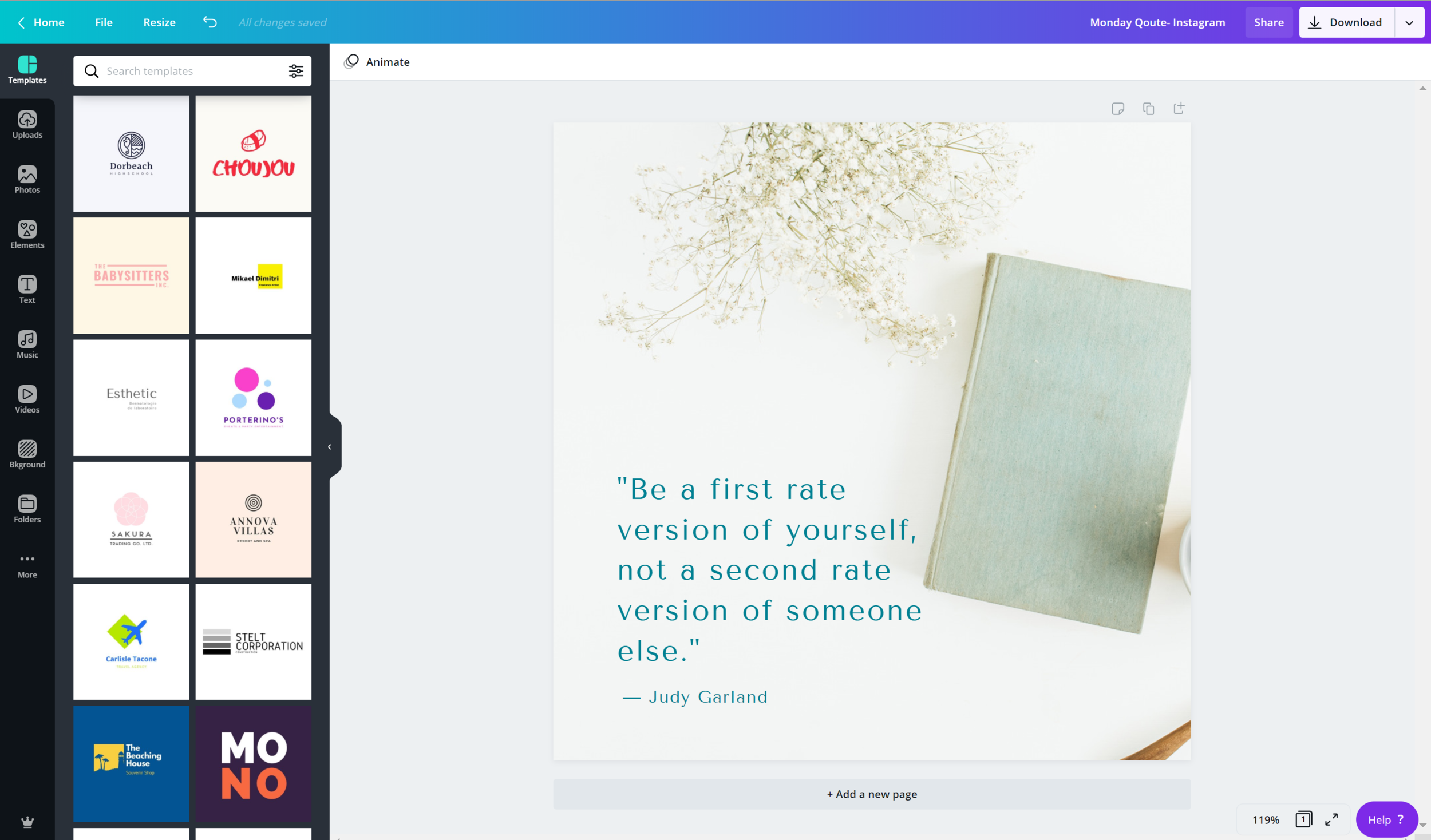Open the Resize menu
The width and height of the screenshot is (1431, 840).
pos(159,22)
